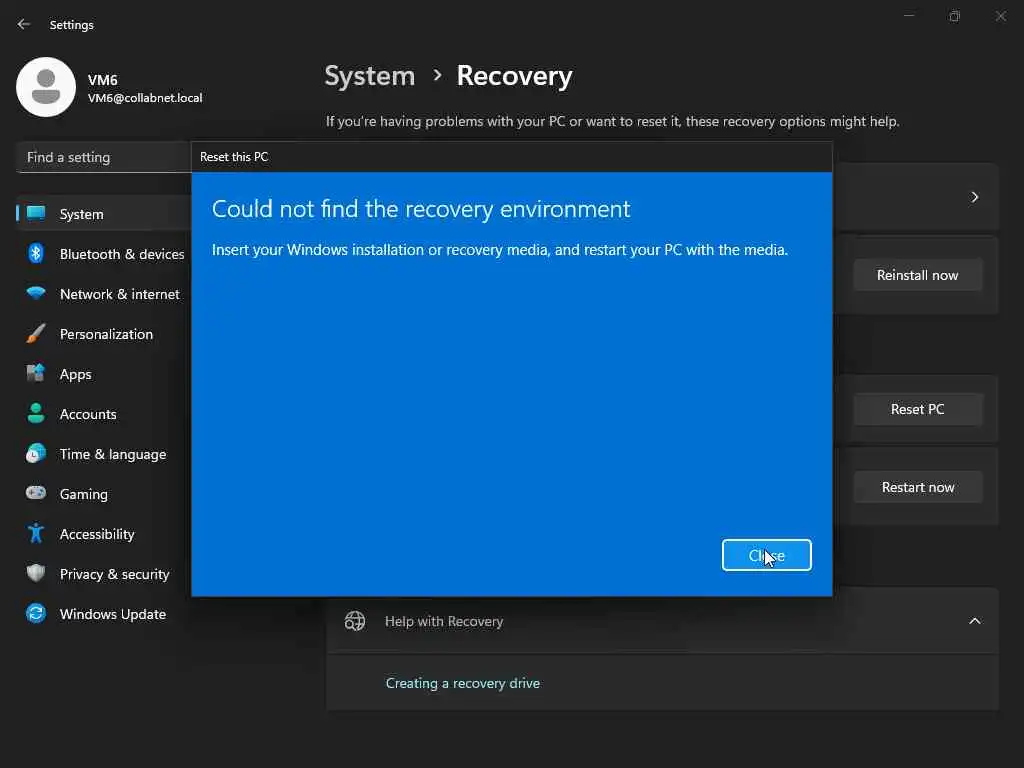1024x768 pixels.
Task: Click the globe icon beside Help with Recovery
Action: tap(355, 621)
